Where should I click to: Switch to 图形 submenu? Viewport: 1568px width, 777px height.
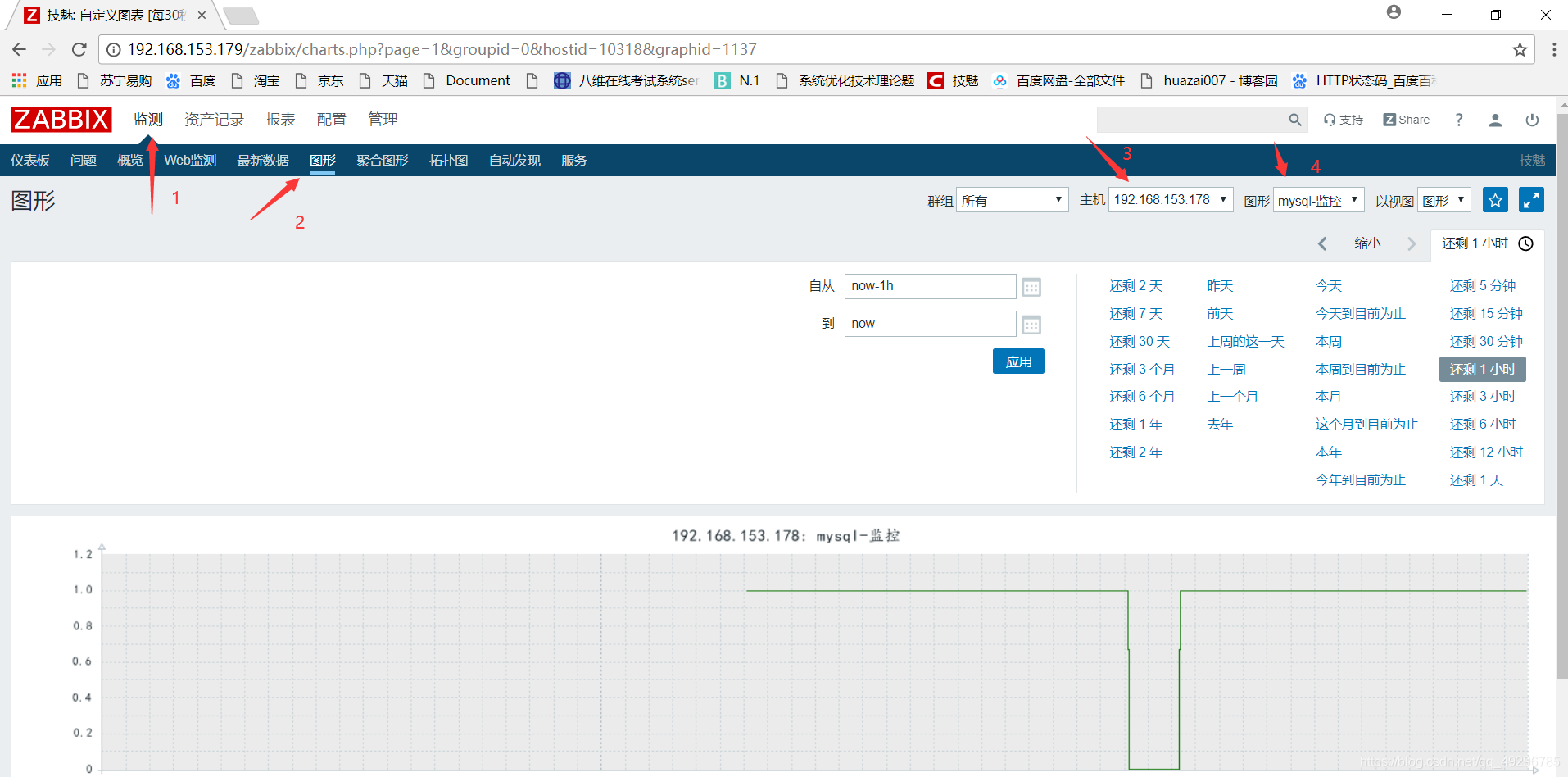[323, 161]
